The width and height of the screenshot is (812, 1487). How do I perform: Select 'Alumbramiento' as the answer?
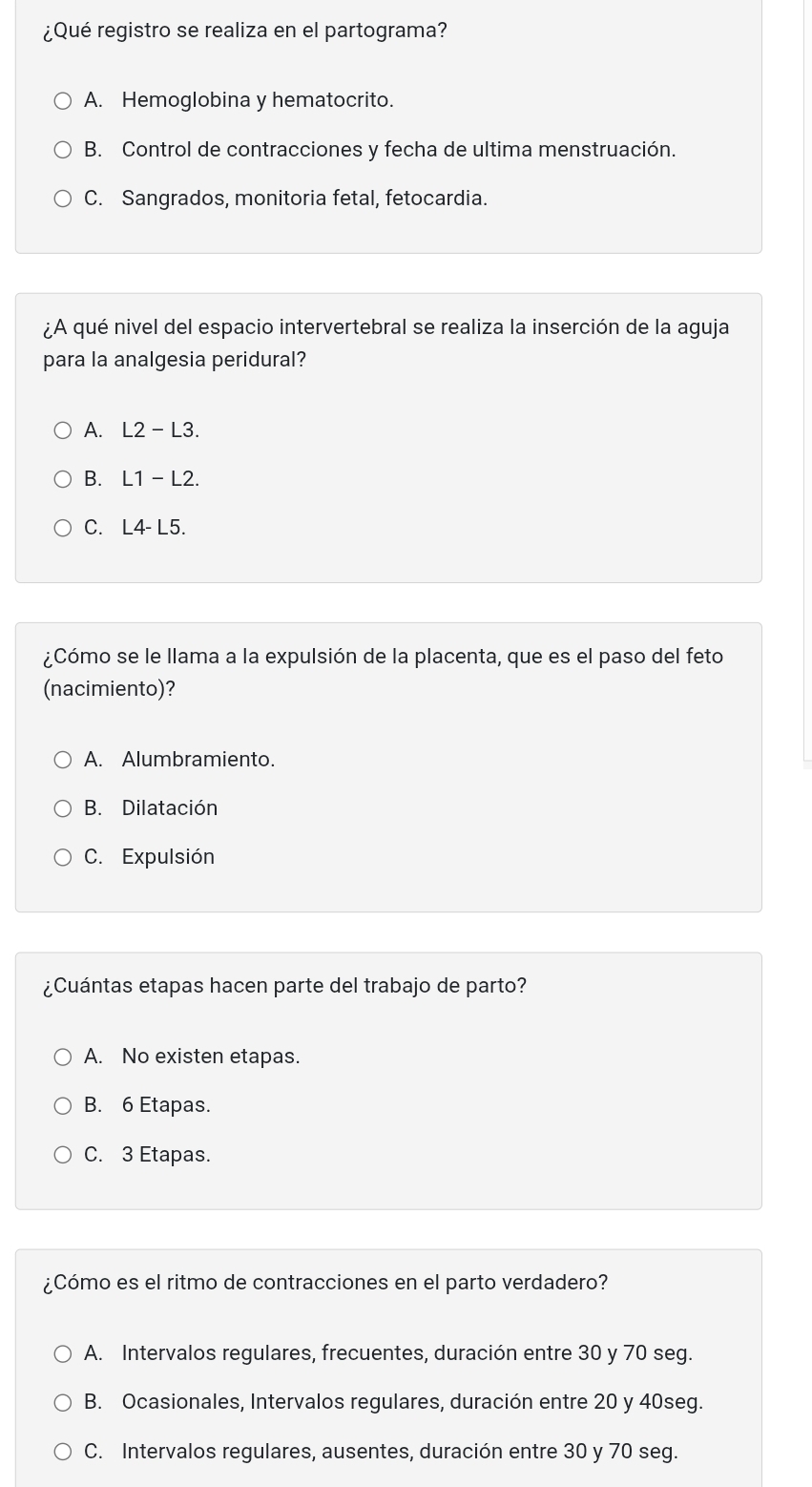tap(63, 760)
